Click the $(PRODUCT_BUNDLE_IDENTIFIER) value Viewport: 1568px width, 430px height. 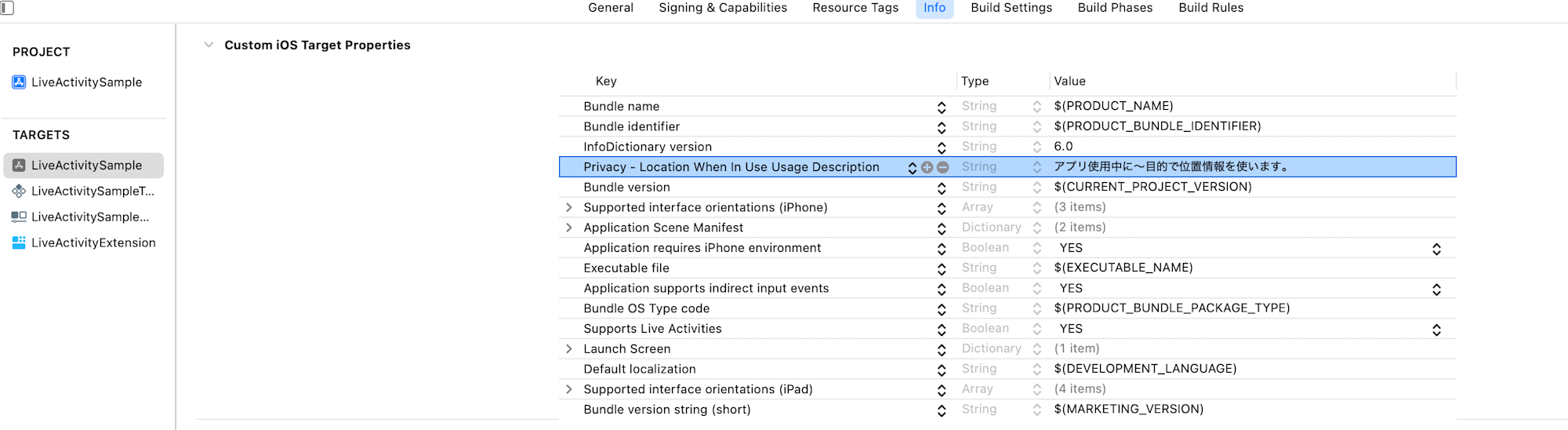pos(1157,126)
